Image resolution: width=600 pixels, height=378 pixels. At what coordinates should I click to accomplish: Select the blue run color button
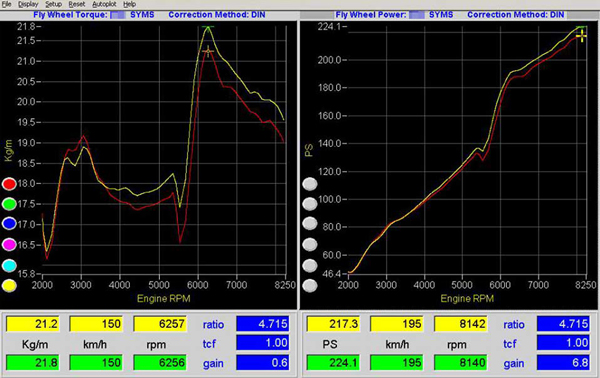pos(9,224)
